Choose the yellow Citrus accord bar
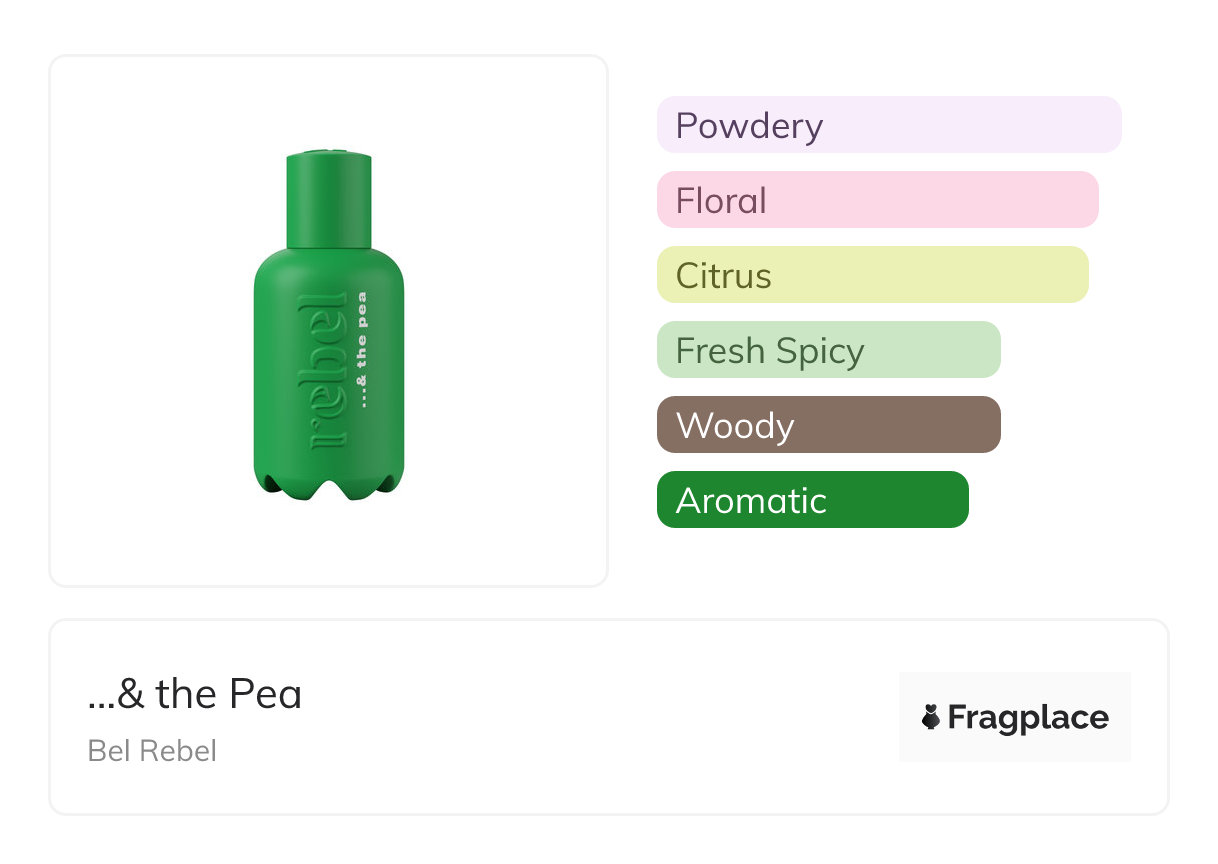Image resolution: width=1218 pixels, height=864 pixels. coord(872,275)
